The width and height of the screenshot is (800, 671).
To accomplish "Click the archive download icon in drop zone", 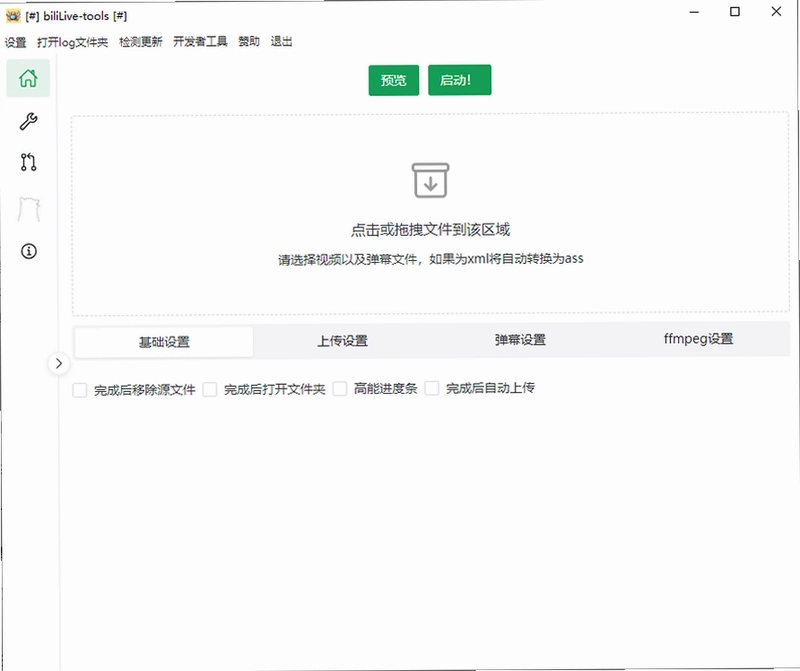I will click(431, 180).
